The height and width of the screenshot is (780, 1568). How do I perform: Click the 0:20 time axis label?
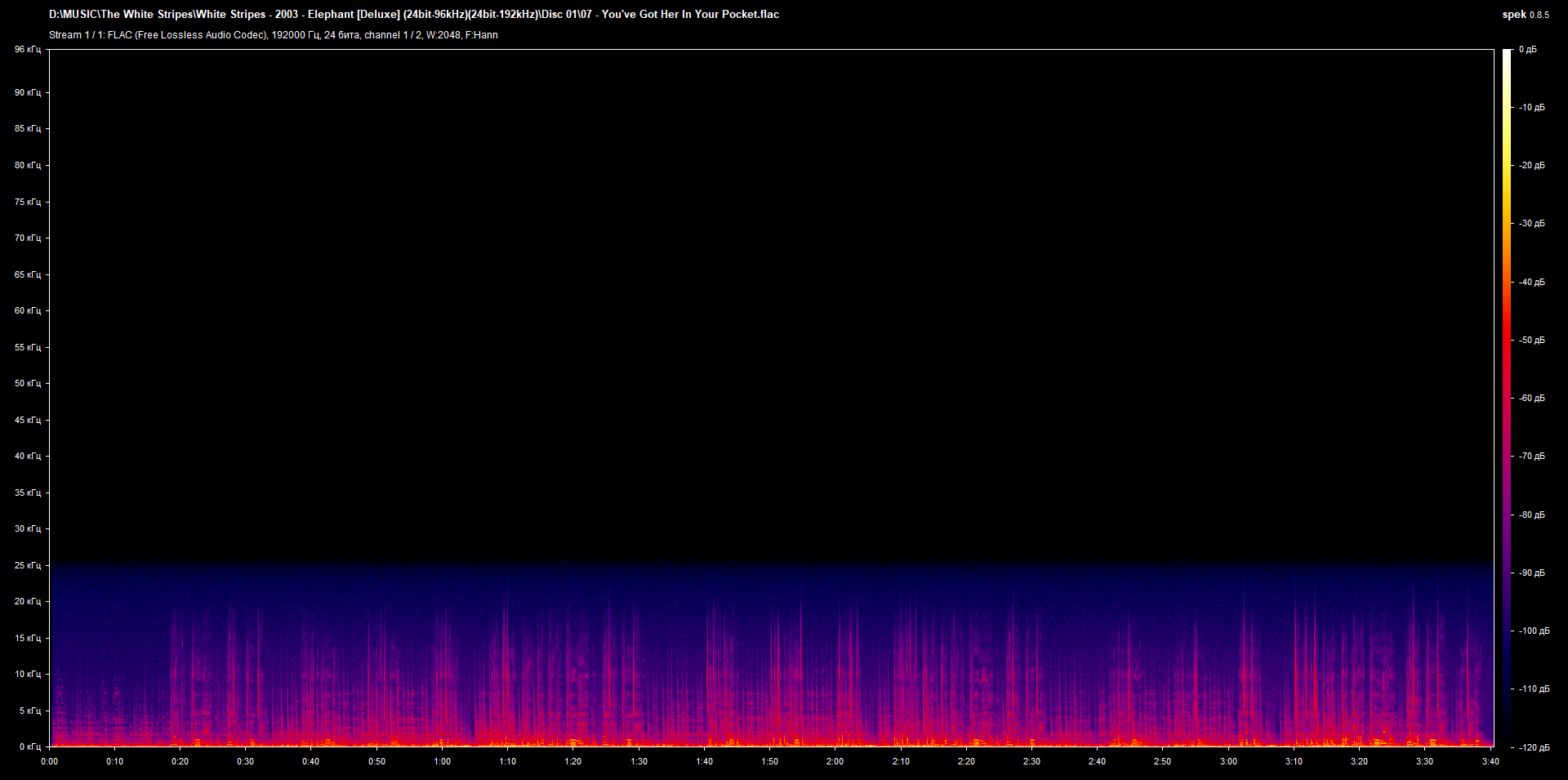coord(180,761)
